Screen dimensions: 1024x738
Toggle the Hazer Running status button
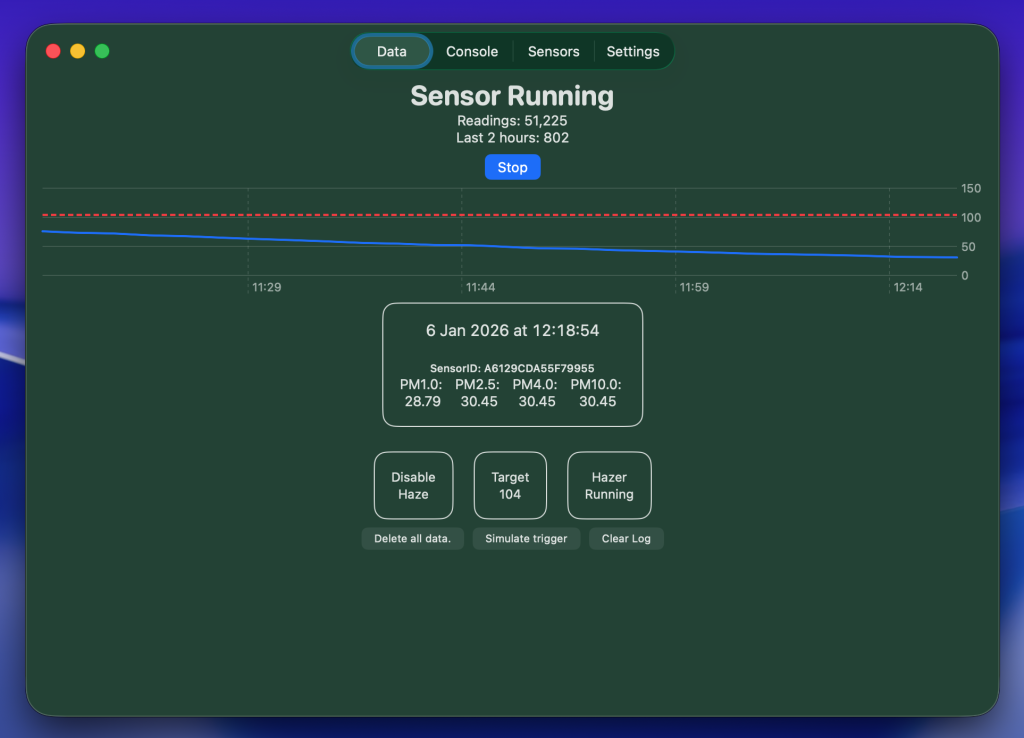[609, 486]
